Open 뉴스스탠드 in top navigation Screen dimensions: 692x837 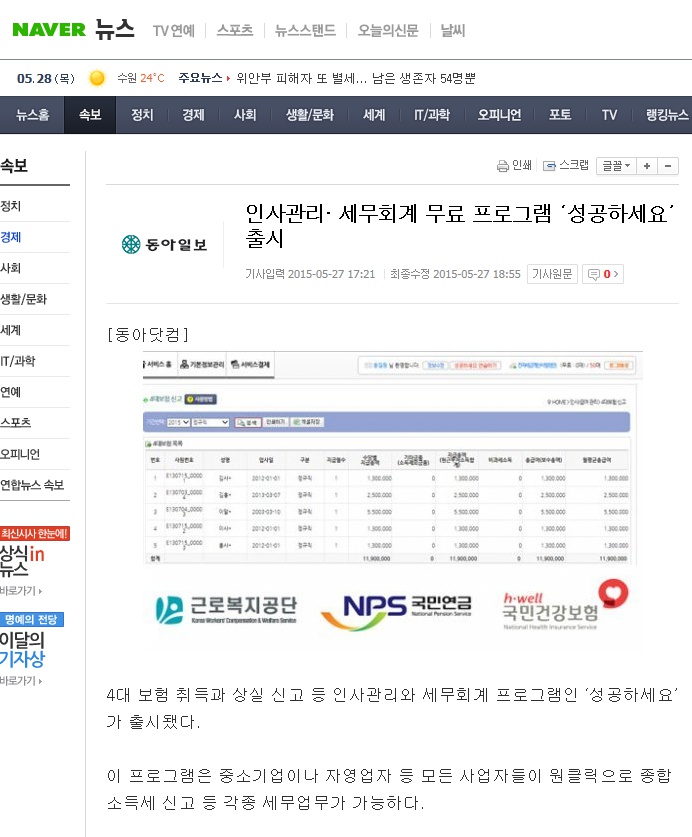coord(305,30)
